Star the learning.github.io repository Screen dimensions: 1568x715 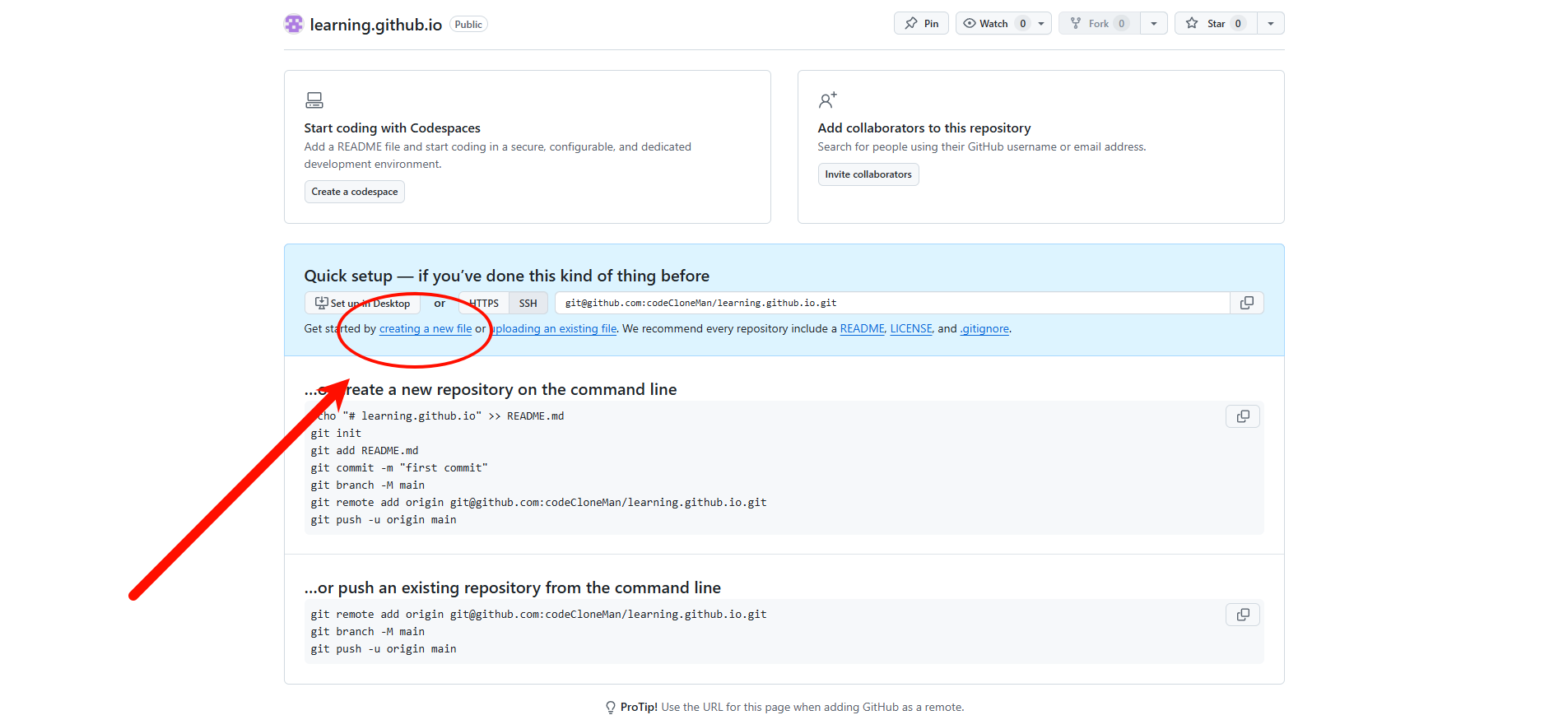1216,23
